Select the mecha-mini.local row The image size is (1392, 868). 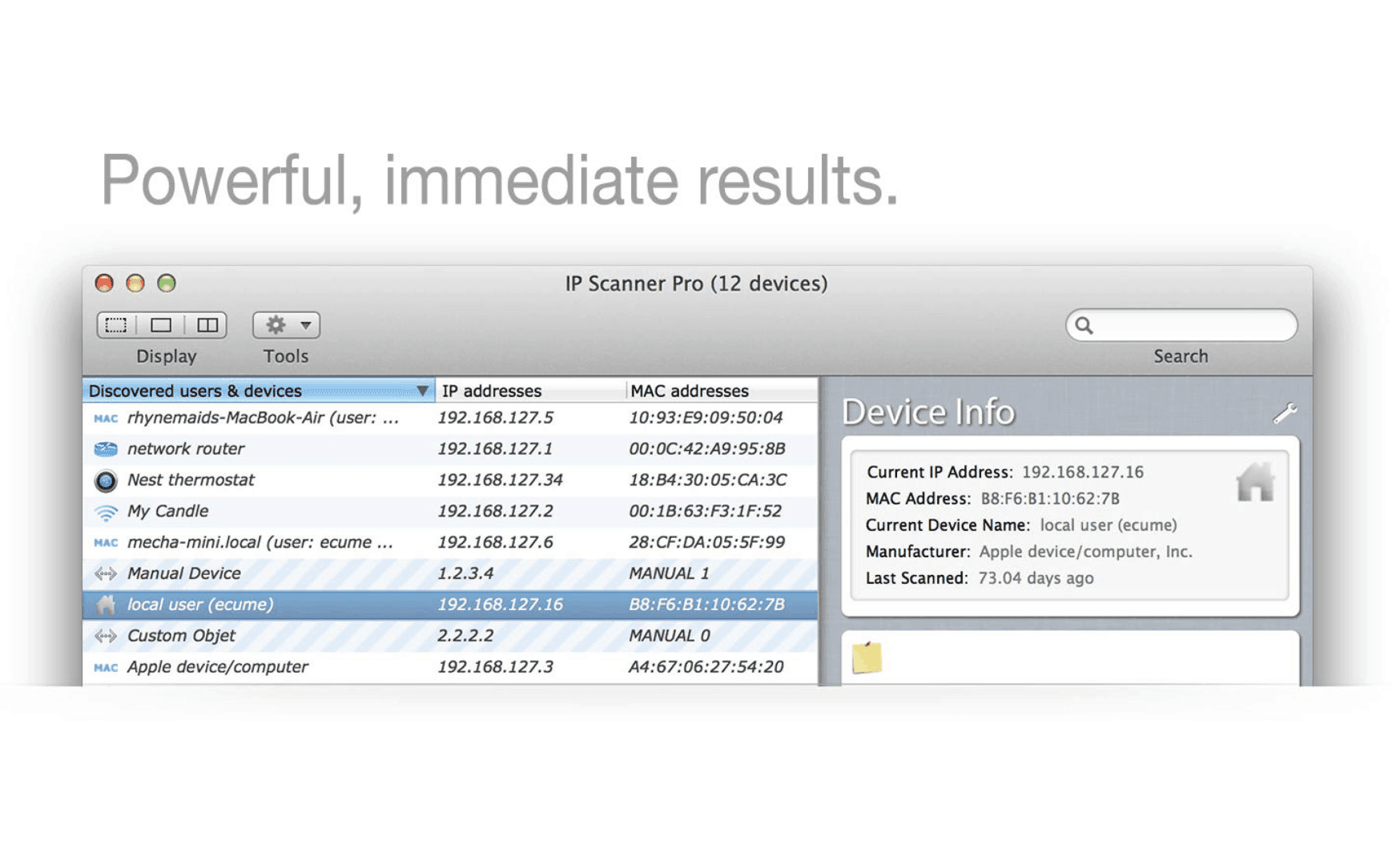(450, 543)
